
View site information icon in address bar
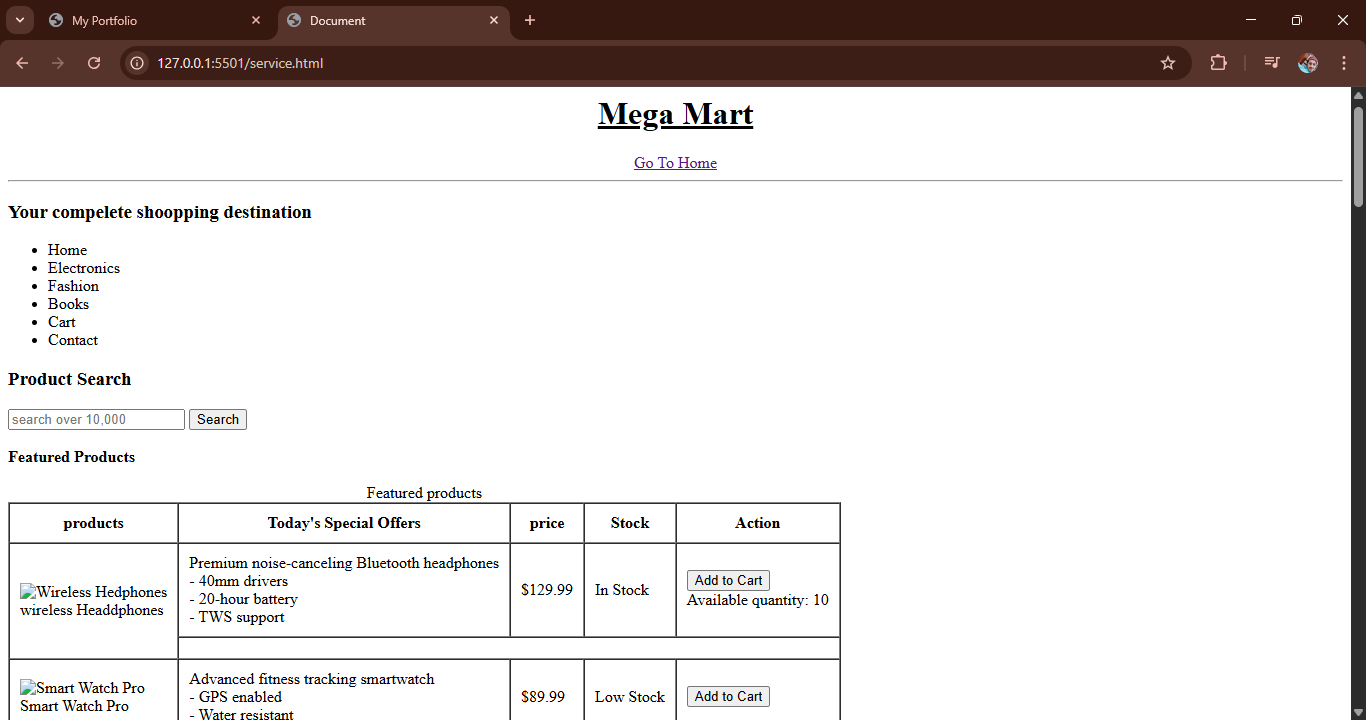click(138, 63)
